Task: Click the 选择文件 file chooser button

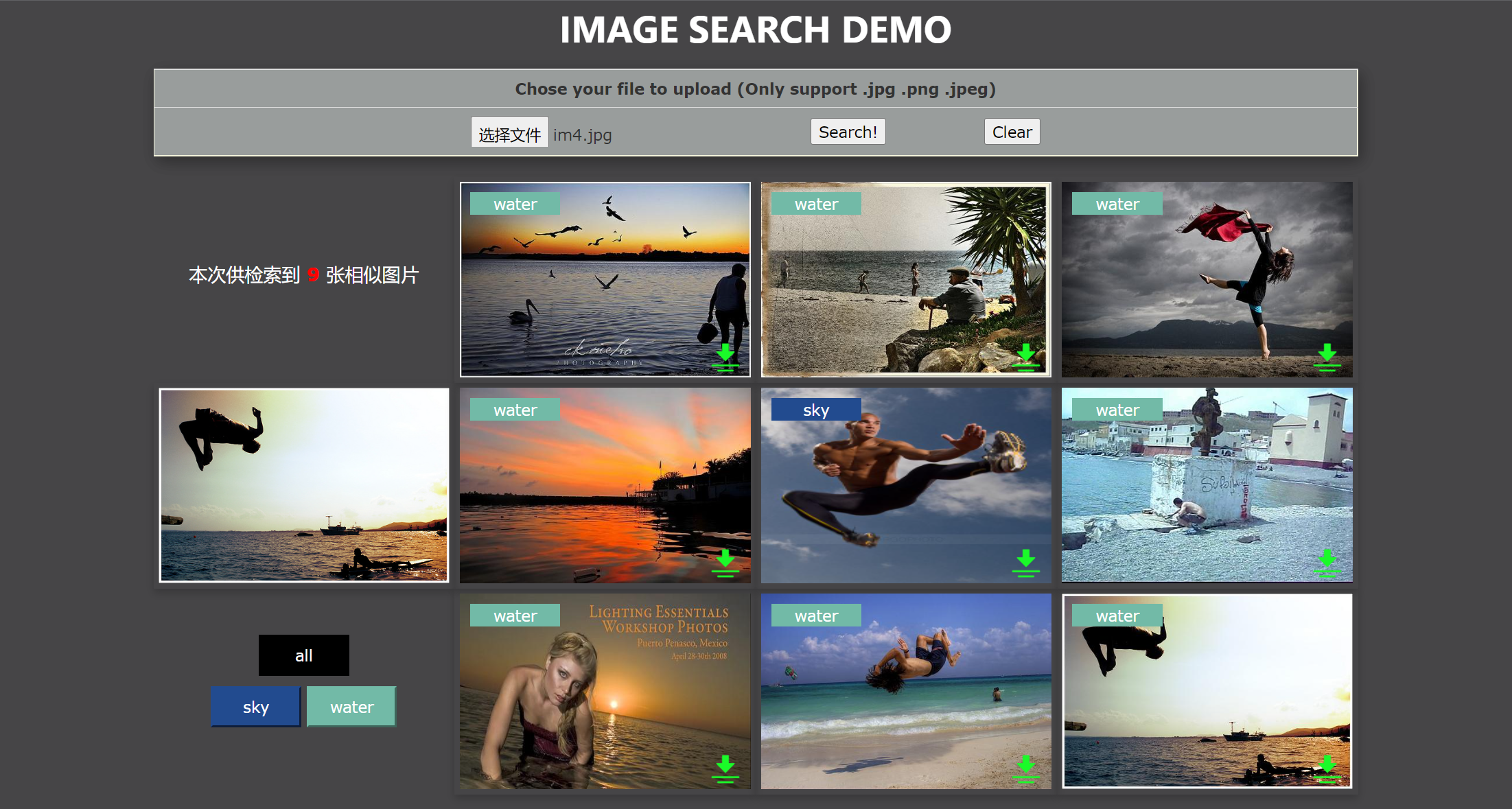Action: [509, 132]
